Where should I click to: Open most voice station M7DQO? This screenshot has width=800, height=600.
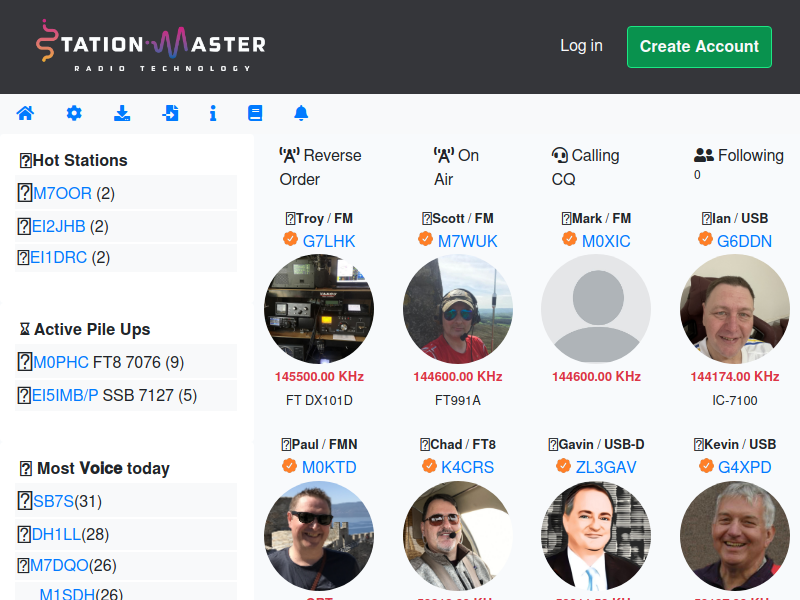click(x=59, y=565)
